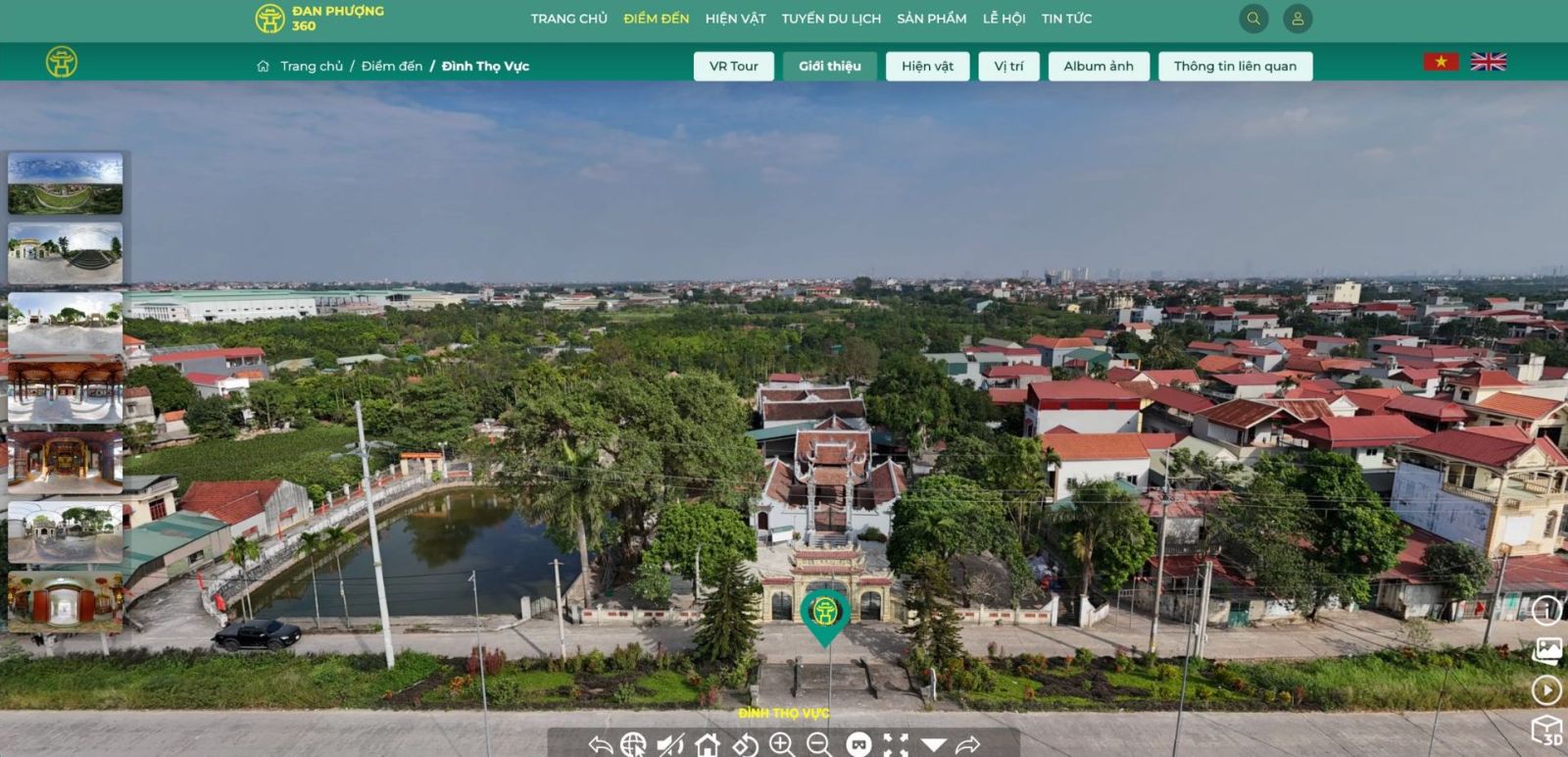This screenshot has width=1568, height=757.
Task: Select the first aerial panorama thumbnail
Action: (66, 183)
